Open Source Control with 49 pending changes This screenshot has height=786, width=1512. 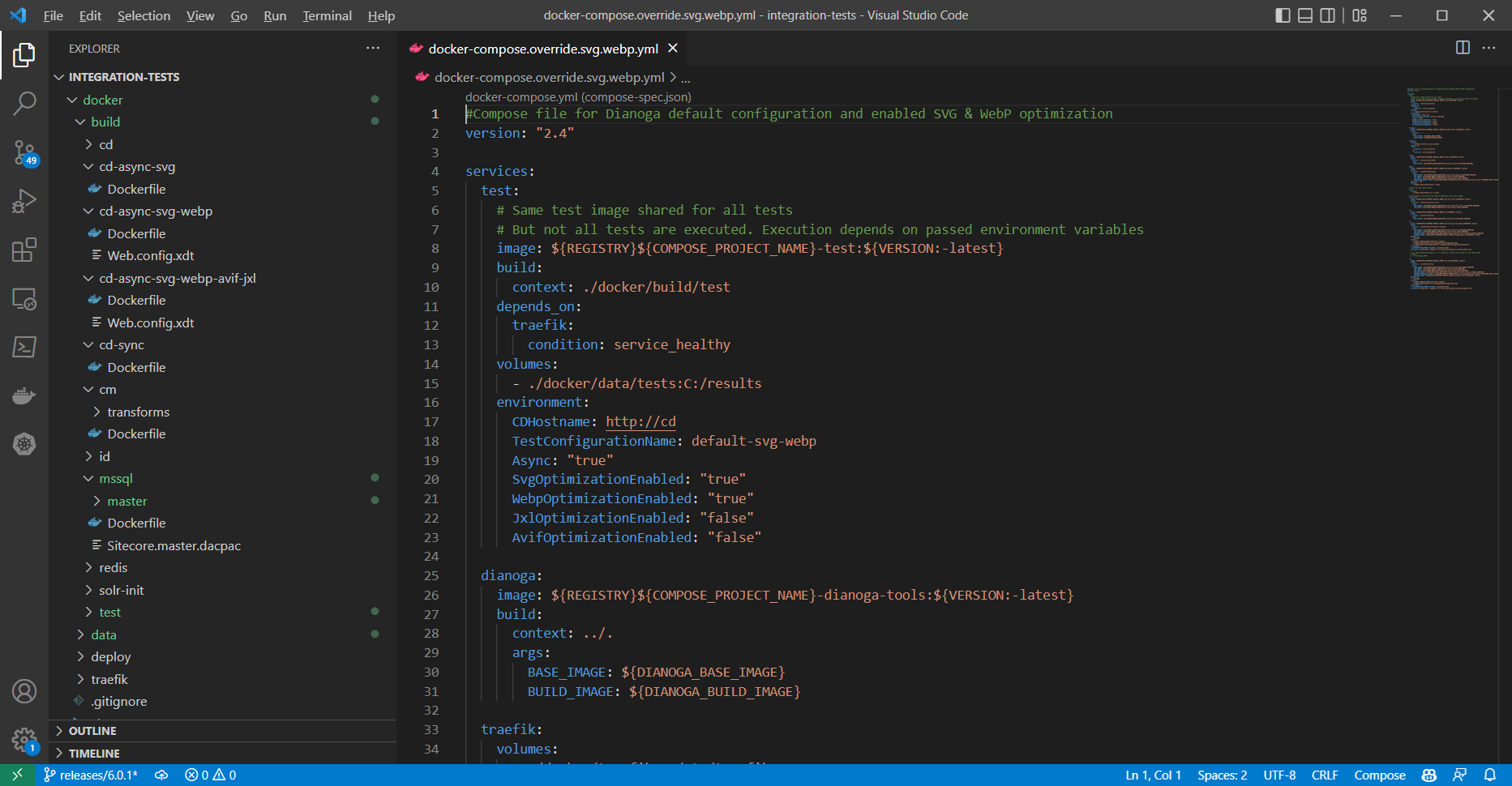(x=24, y=152)
